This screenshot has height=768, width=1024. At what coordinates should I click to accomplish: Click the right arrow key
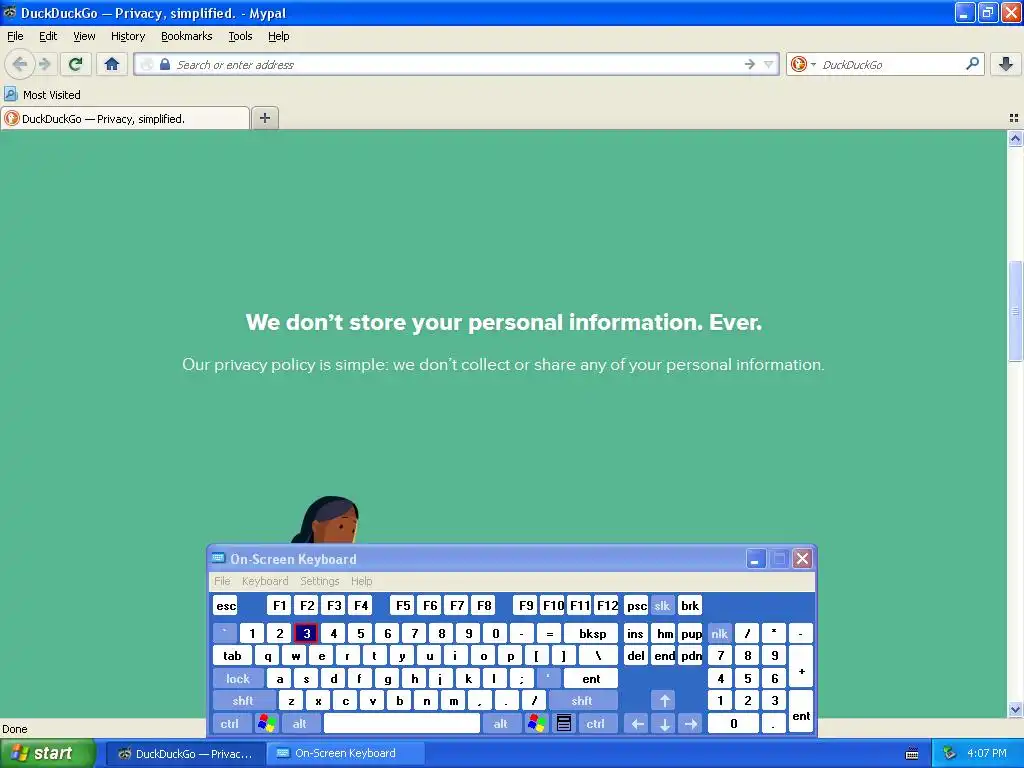coord(691,724)
